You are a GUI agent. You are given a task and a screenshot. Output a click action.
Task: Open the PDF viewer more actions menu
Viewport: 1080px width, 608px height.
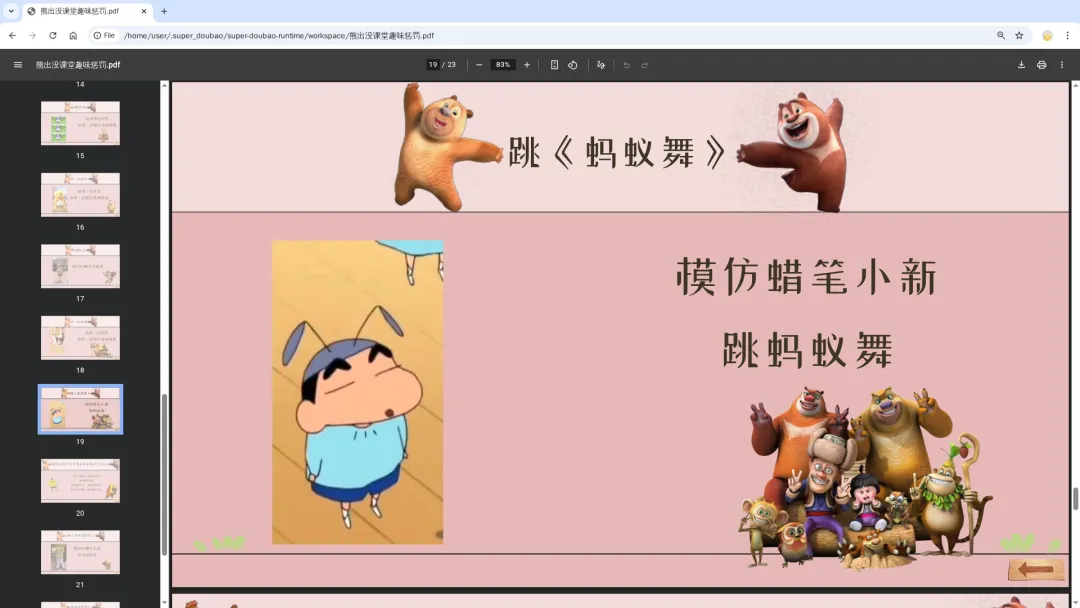(x=1062, y=65)
